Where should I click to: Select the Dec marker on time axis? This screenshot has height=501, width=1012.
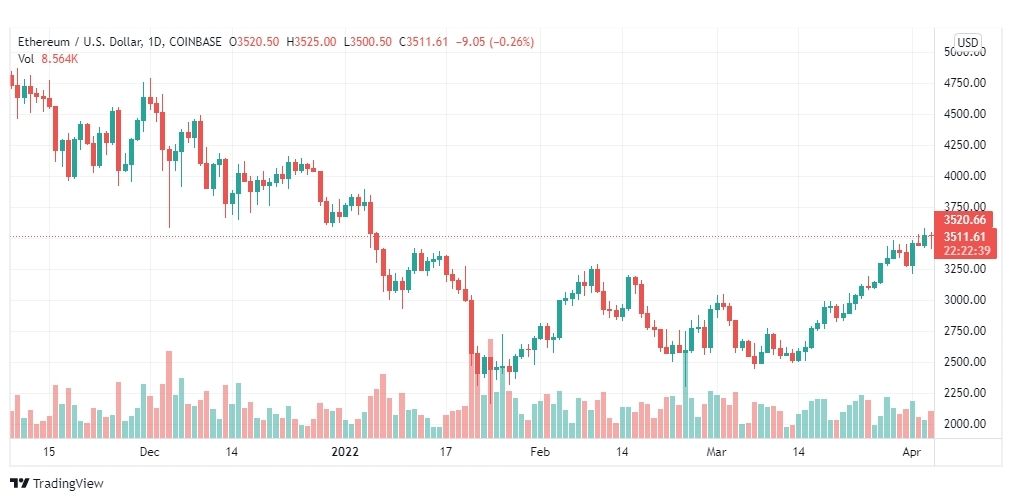pyautogui.click(x=149, y=452)
